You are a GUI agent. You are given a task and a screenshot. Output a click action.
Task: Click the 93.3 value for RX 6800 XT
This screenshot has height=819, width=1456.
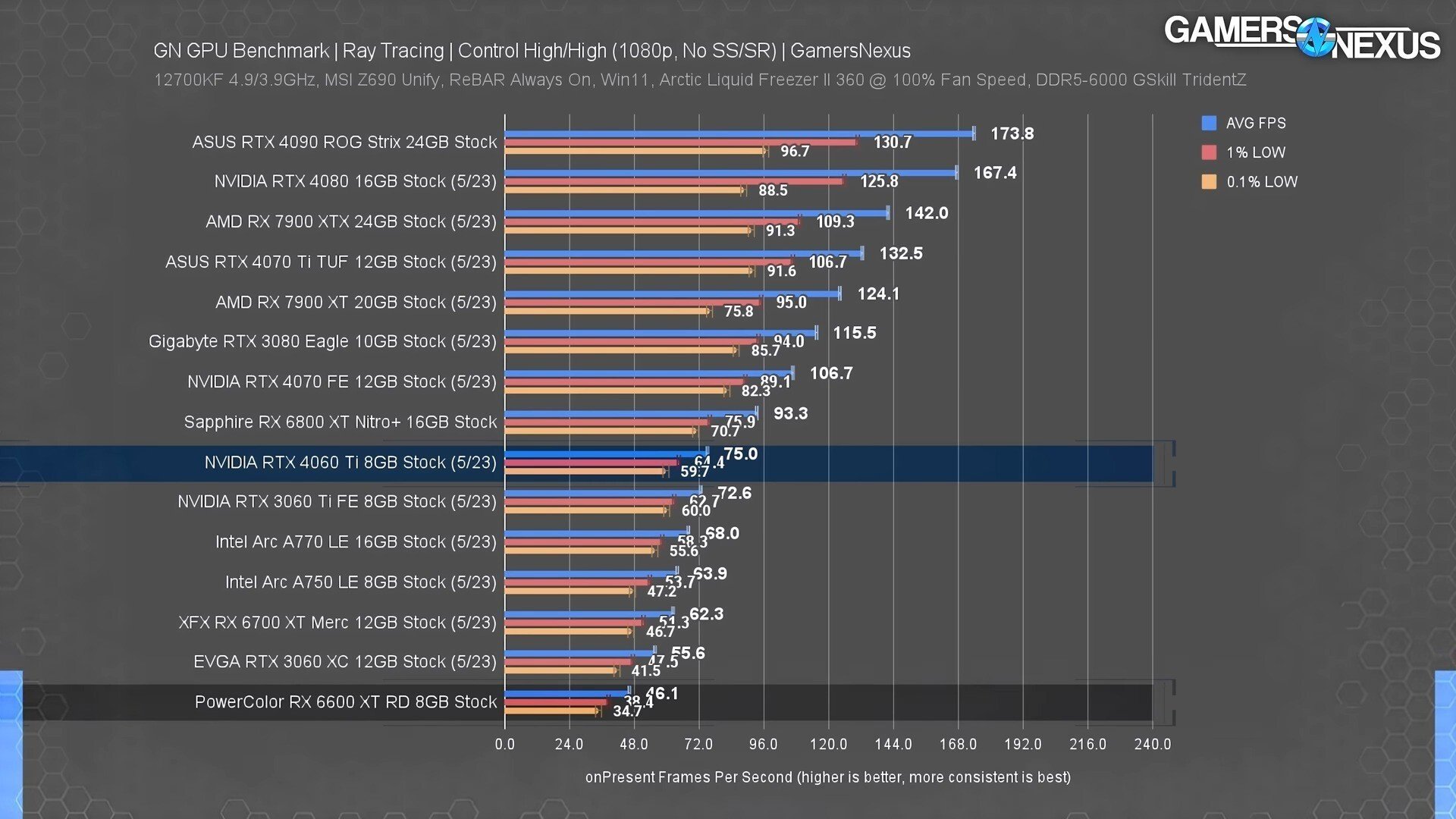pos(791,413)
